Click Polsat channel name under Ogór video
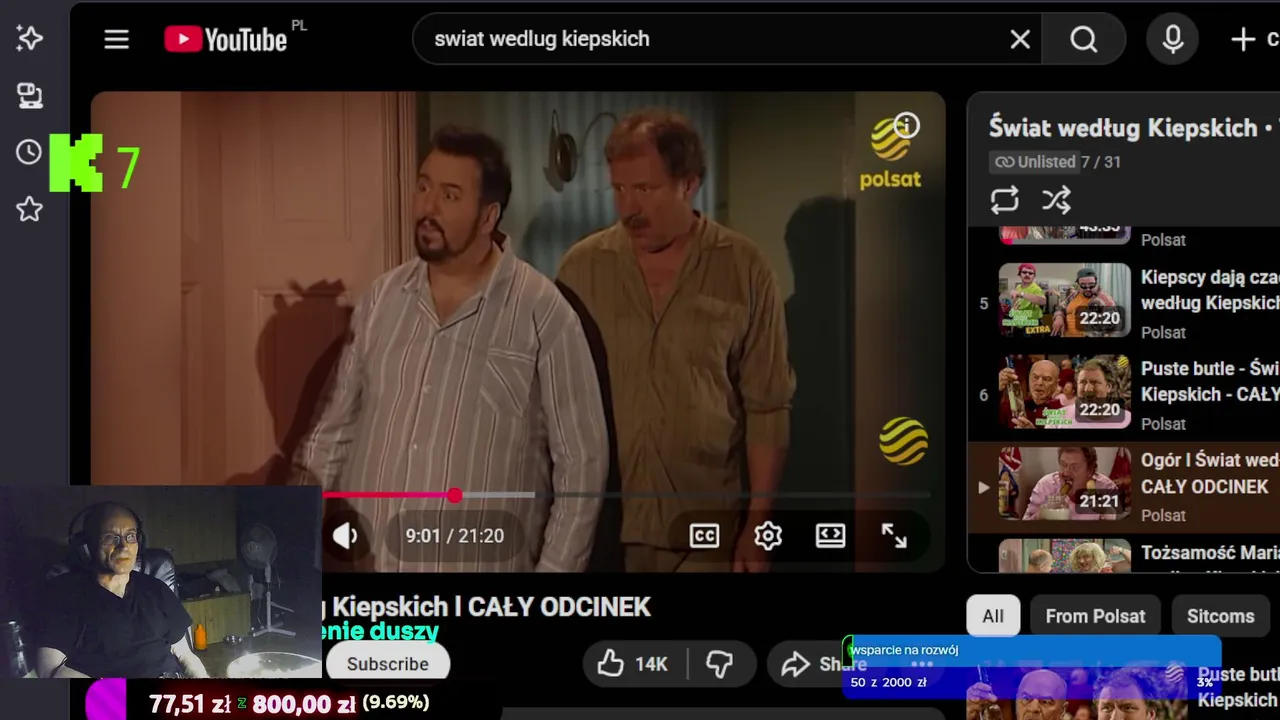Viewport: 1280px width, 720px height. pyautogui.click(x=1163, y=516)
